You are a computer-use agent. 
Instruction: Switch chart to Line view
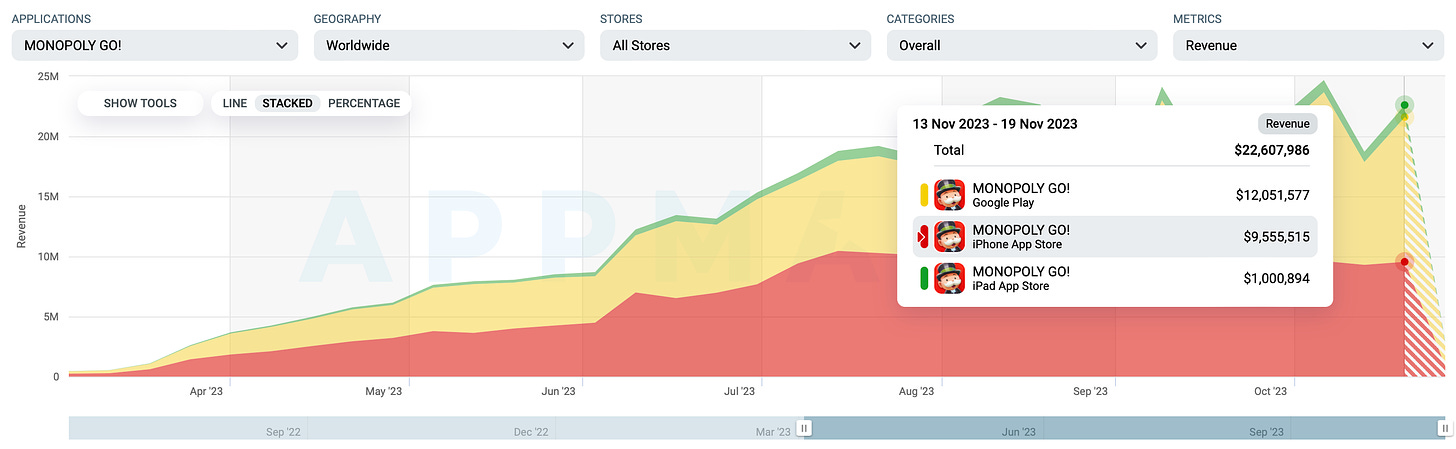(235, 103)
